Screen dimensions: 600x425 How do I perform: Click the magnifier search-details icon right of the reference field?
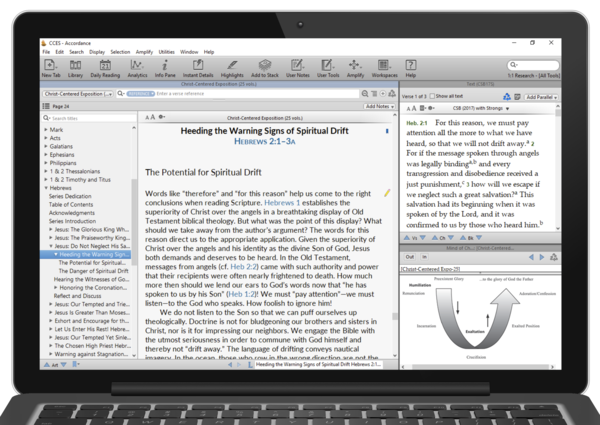(x=365, y=94)
